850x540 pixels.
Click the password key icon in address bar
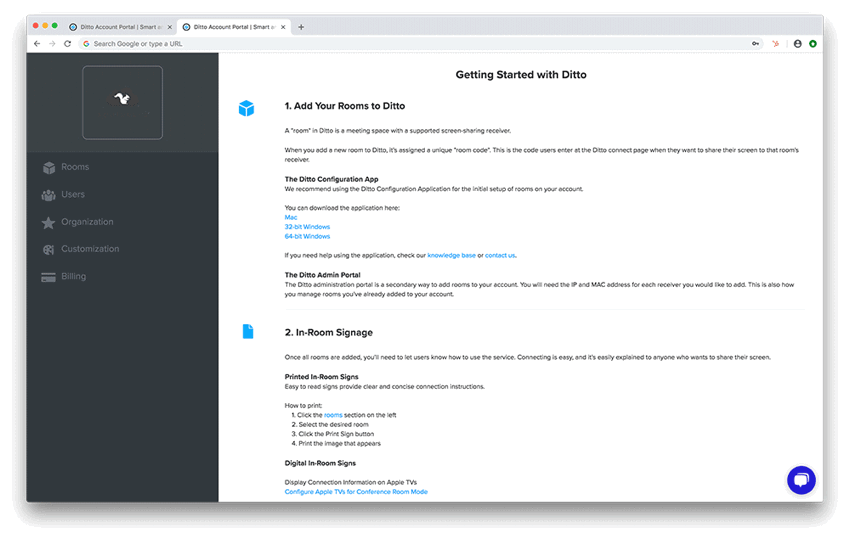pyautogui.click(x=755, y=44)
